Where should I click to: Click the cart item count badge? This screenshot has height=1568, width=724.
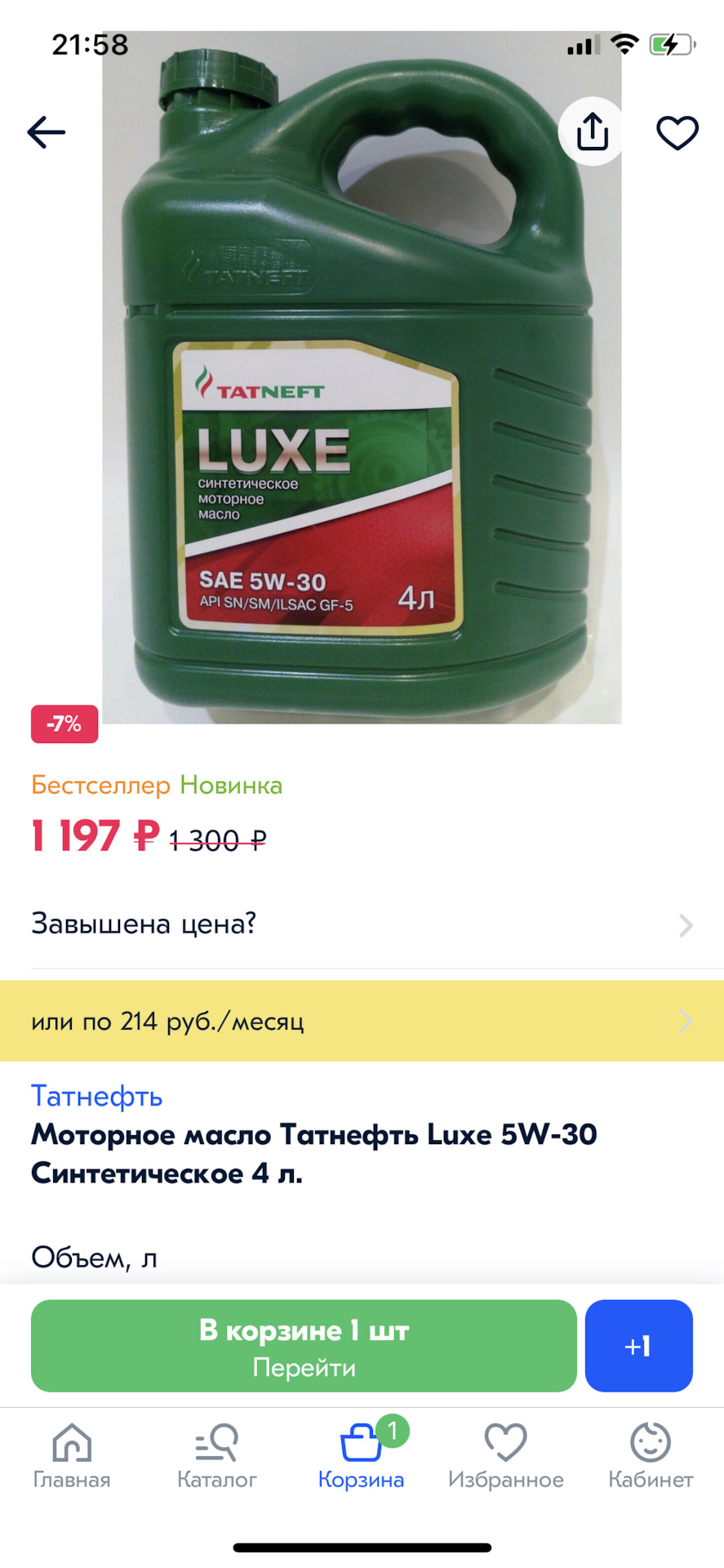[393, 1431]
